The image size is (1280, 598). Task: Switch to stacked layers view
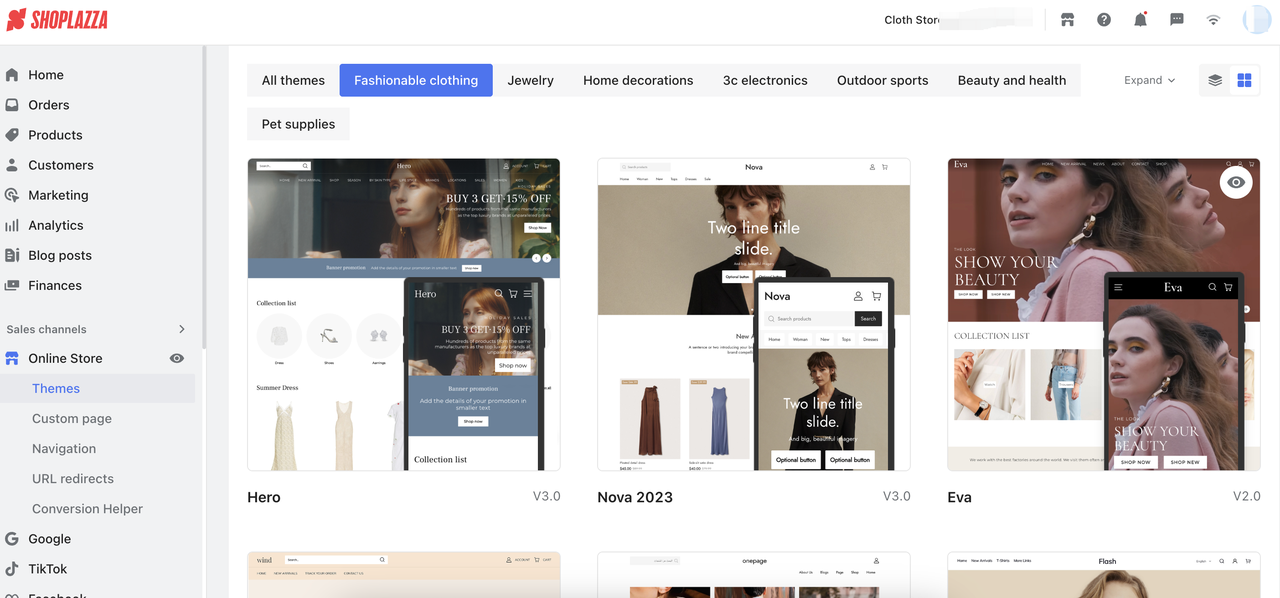point(1215,80)
